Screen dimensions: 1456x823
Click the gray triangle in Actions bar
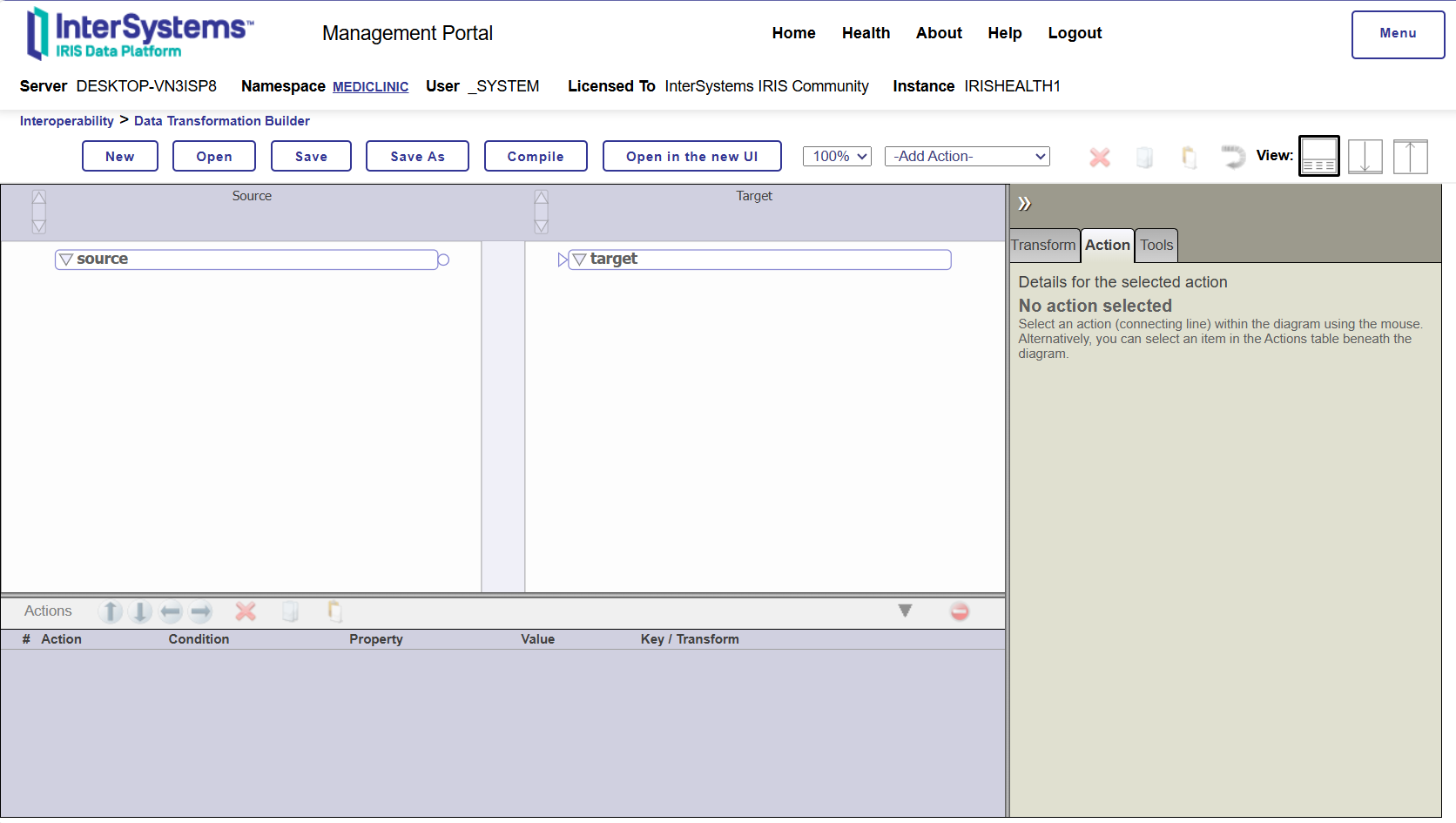[905, 611]
